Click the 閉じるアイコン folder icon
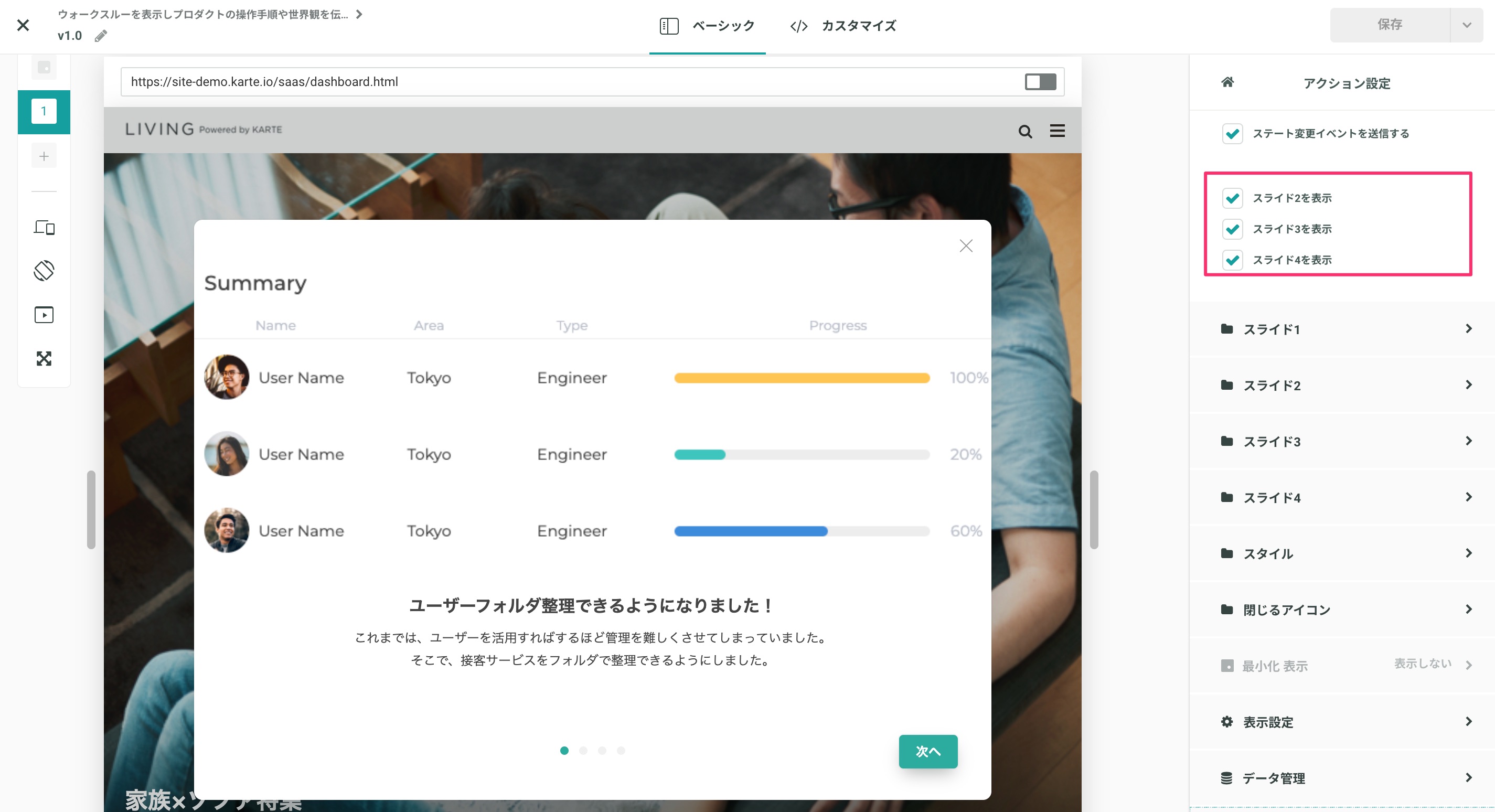 1226,609
